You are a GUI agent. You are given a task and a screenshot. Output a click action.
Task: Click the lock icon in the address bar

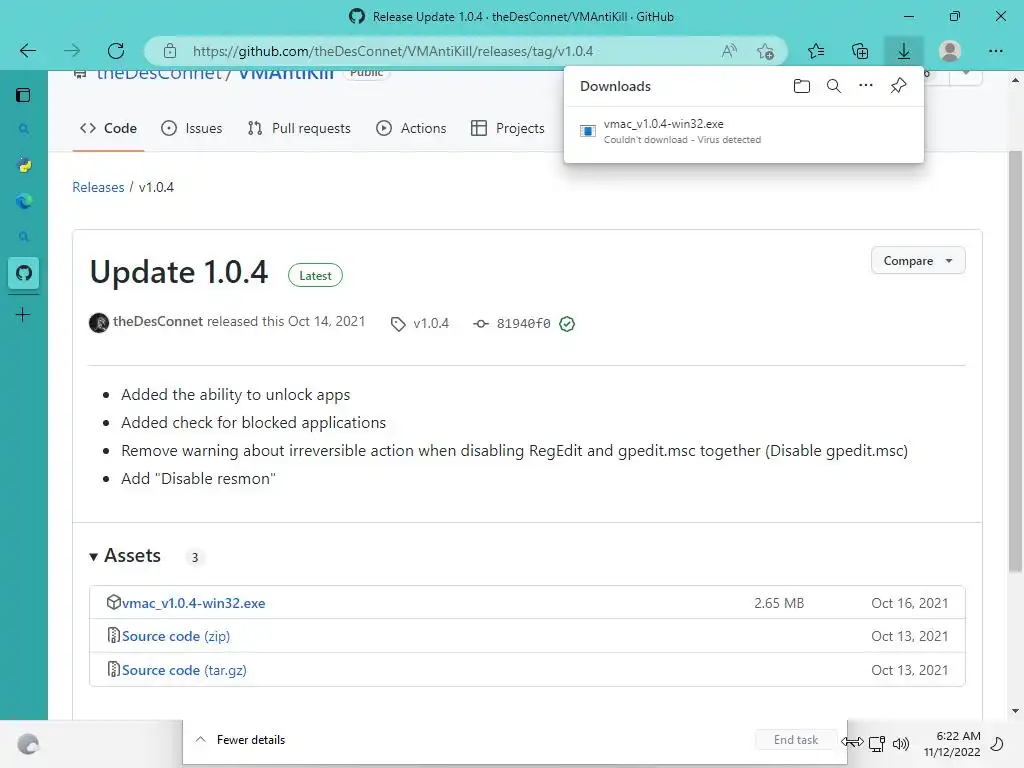click(x=170, y=51)
